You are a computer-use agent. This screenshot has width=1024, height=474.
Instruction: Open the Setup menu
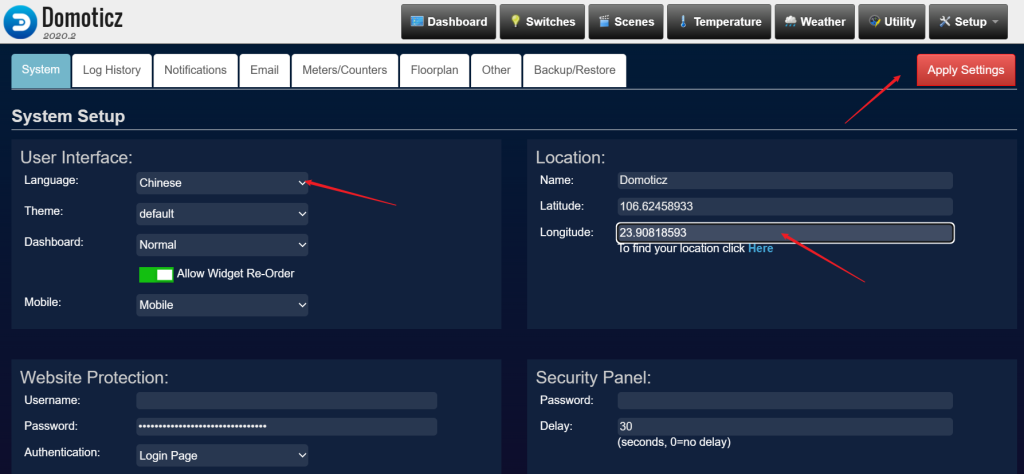pos(967,22)
